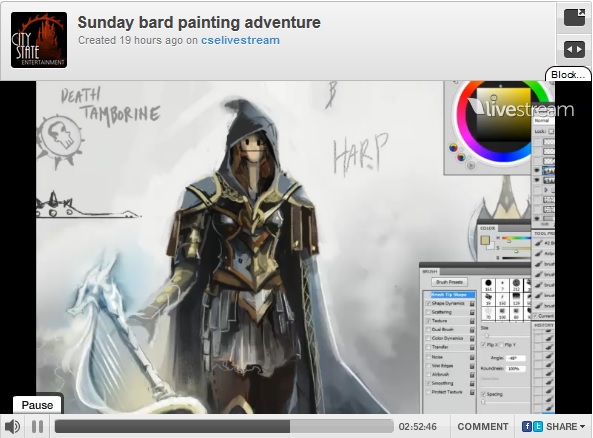593x438 pixels.
Task: Toggle the Texture checkbox
Action: (428, 321)
